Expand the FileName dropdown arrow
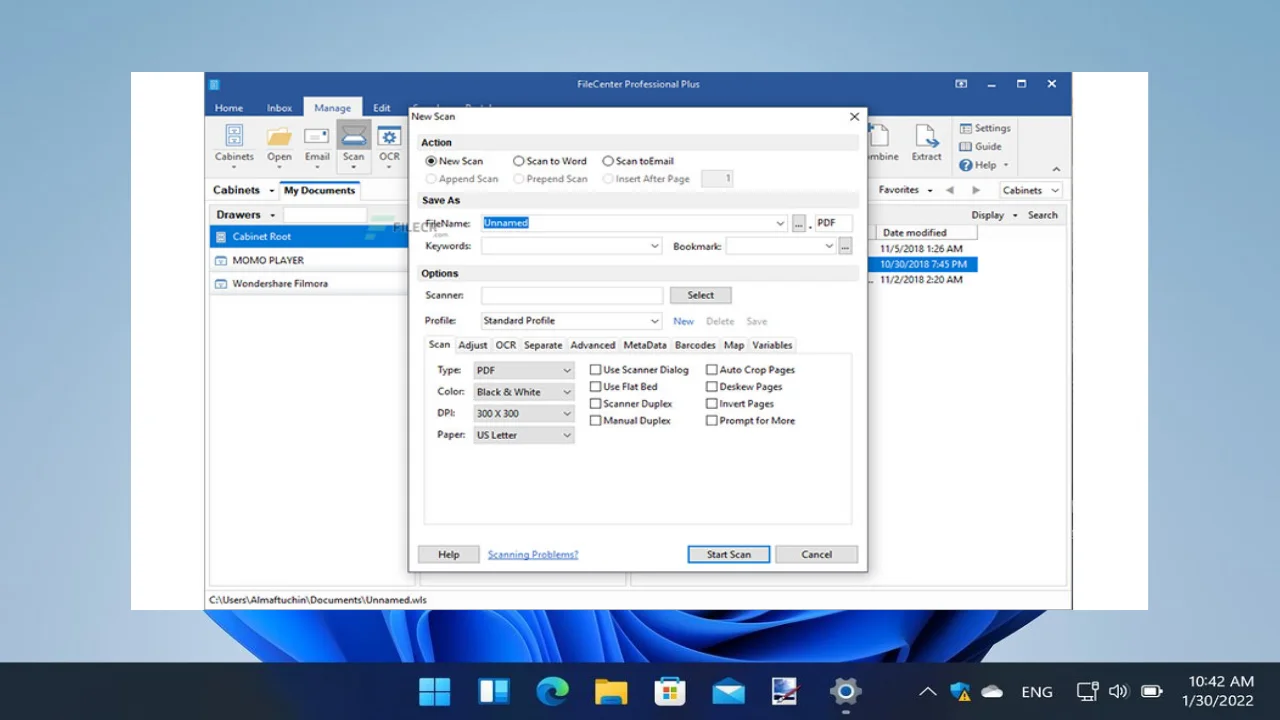 780,224
